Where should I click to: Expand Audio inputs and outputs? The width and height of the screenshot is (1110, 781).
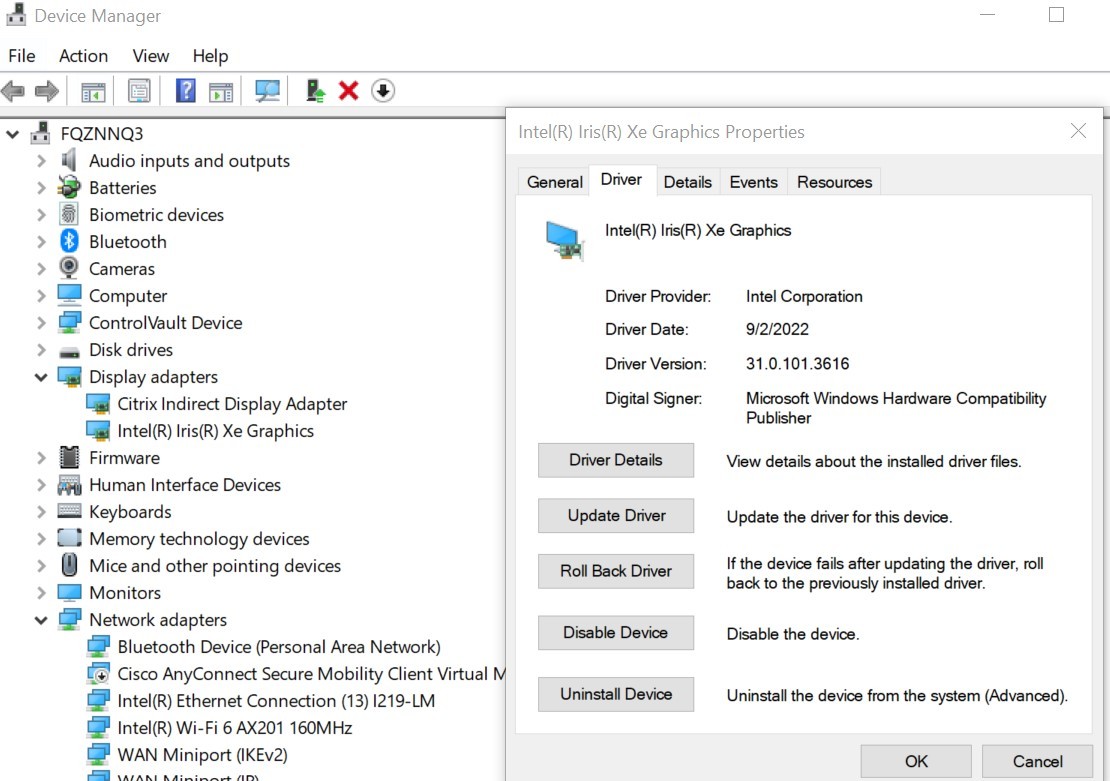pyautogui.click(x=41, y=161)
